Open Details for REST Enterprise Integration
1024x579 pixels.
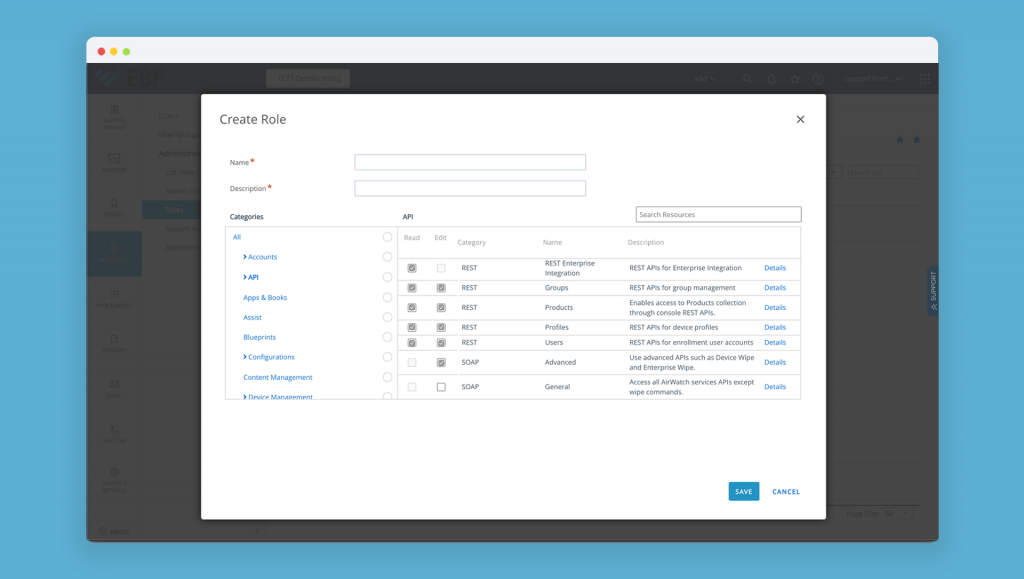[x=775, y=268]
